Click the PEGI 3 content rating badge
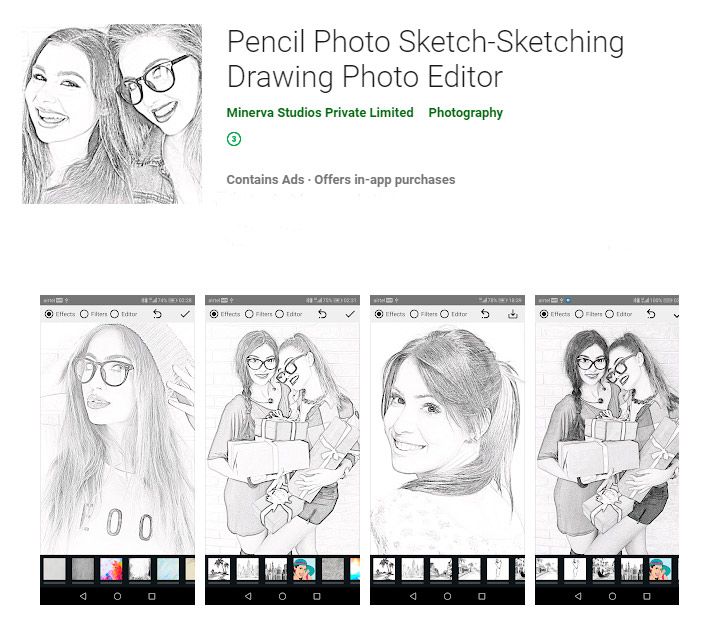This screenshot has width=714, height=636. [234, 140]
